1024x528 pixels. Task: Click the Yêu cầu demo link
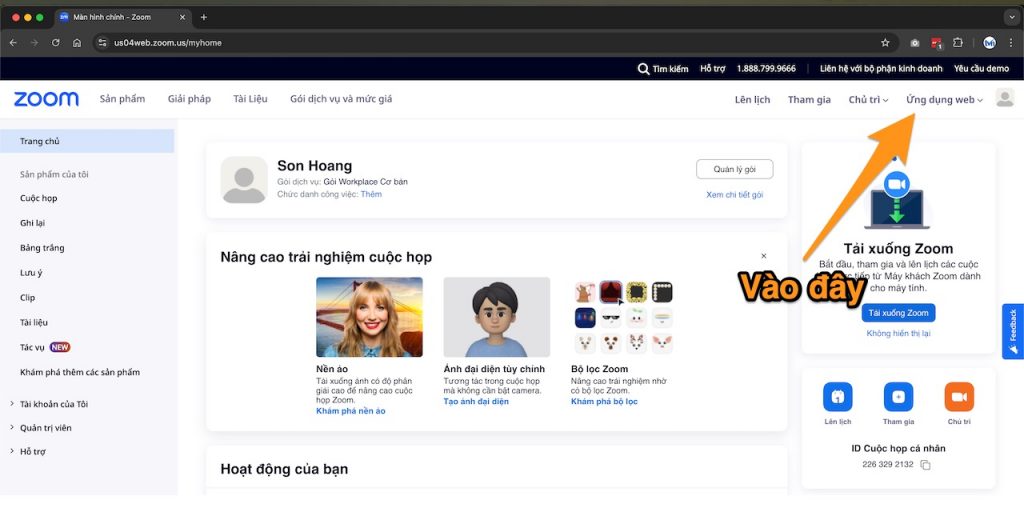[x=981, y=69]
